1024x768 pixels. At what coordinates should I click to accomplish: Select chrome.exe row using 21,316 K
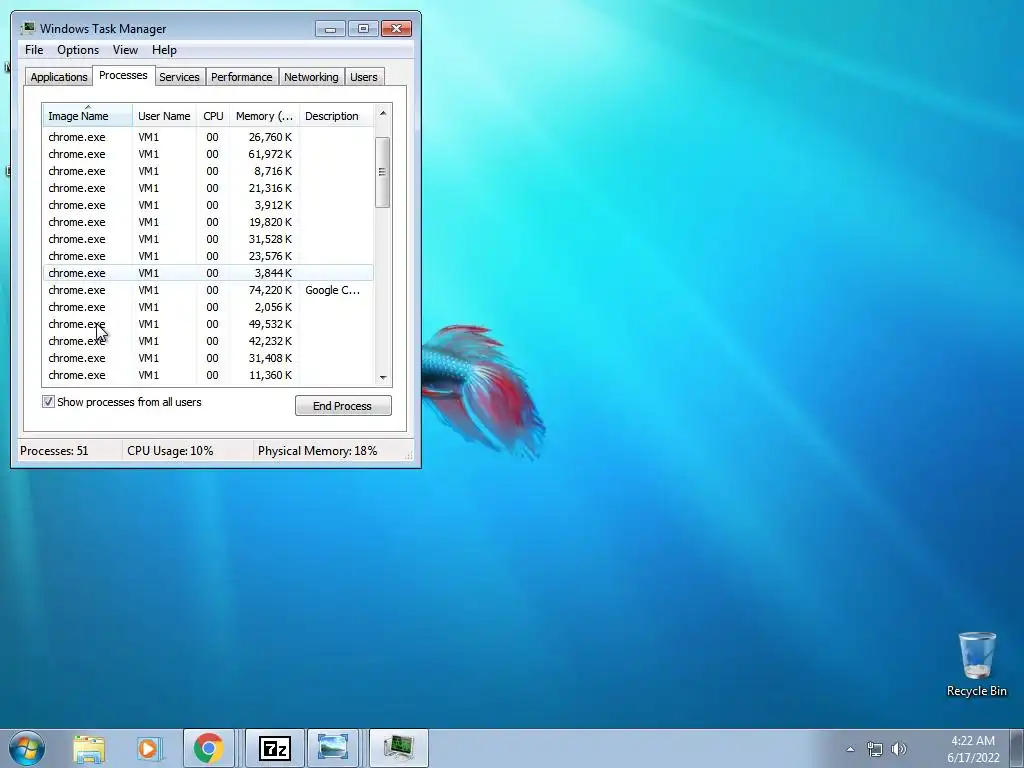pyautogui.click(x=208, y=188)
